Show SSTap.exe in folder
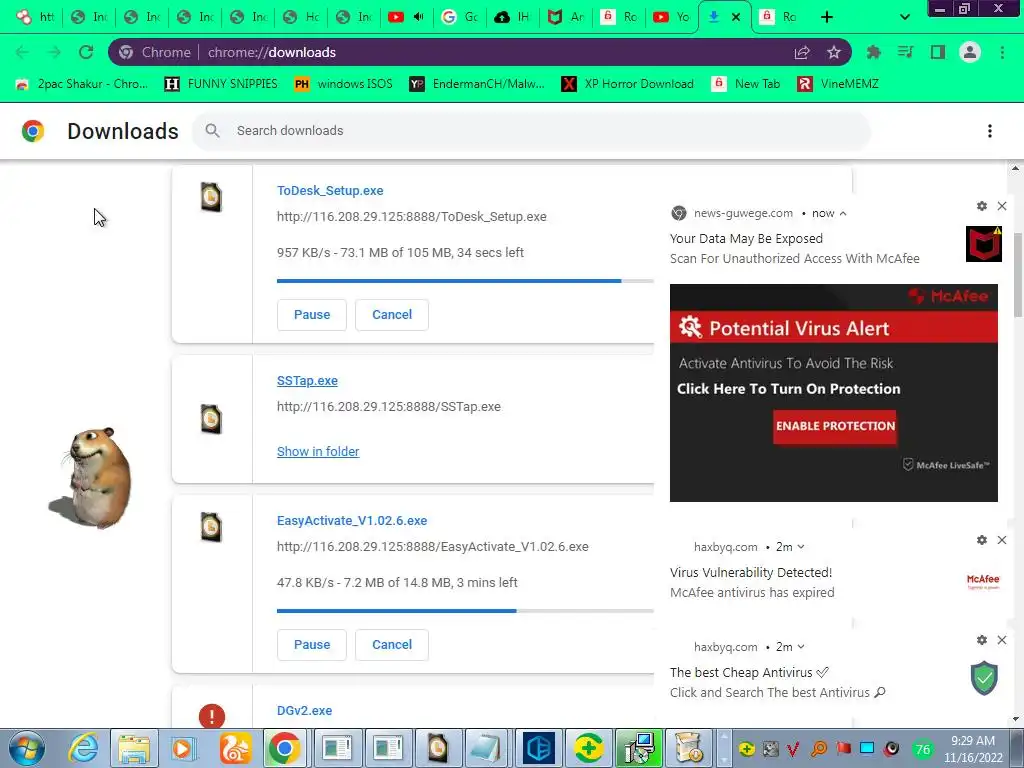 coord(318,451)
